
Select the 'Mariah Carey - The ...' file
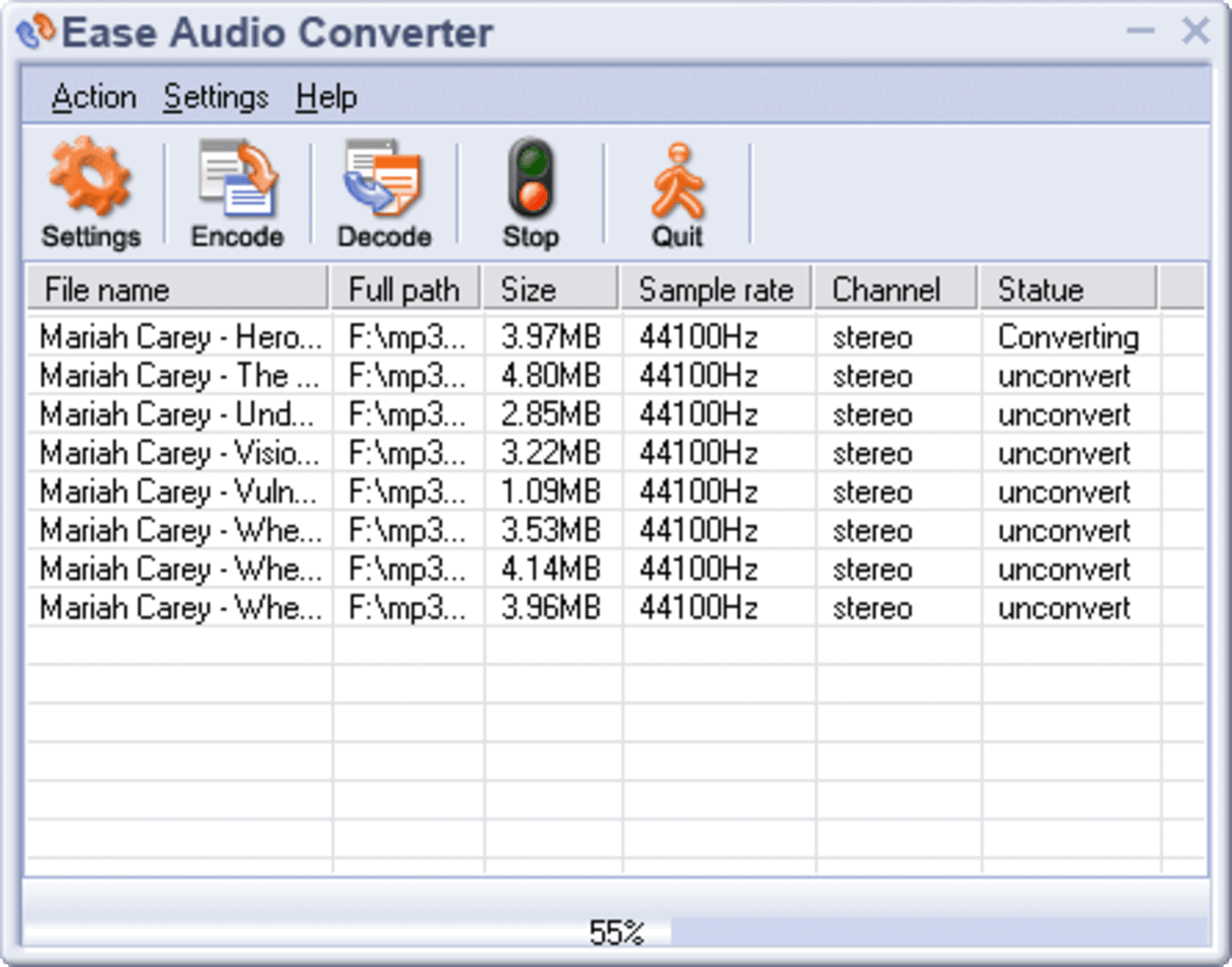180,376
